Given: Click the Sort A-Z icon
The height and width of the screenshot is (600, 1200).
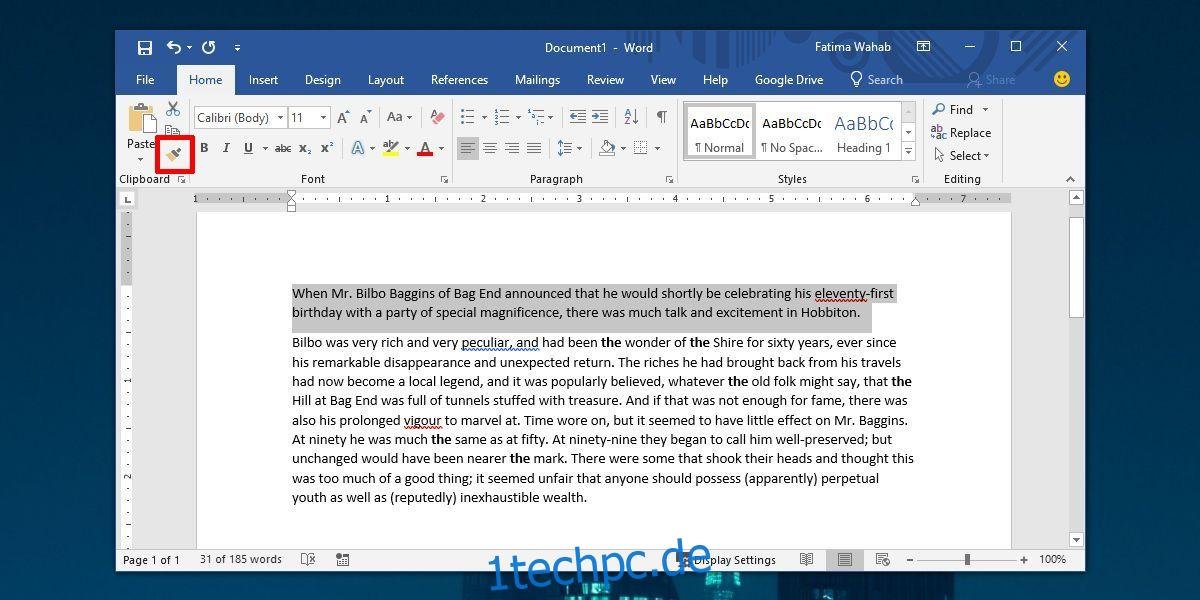Looking at the screenshot, I should coord(631,117).
